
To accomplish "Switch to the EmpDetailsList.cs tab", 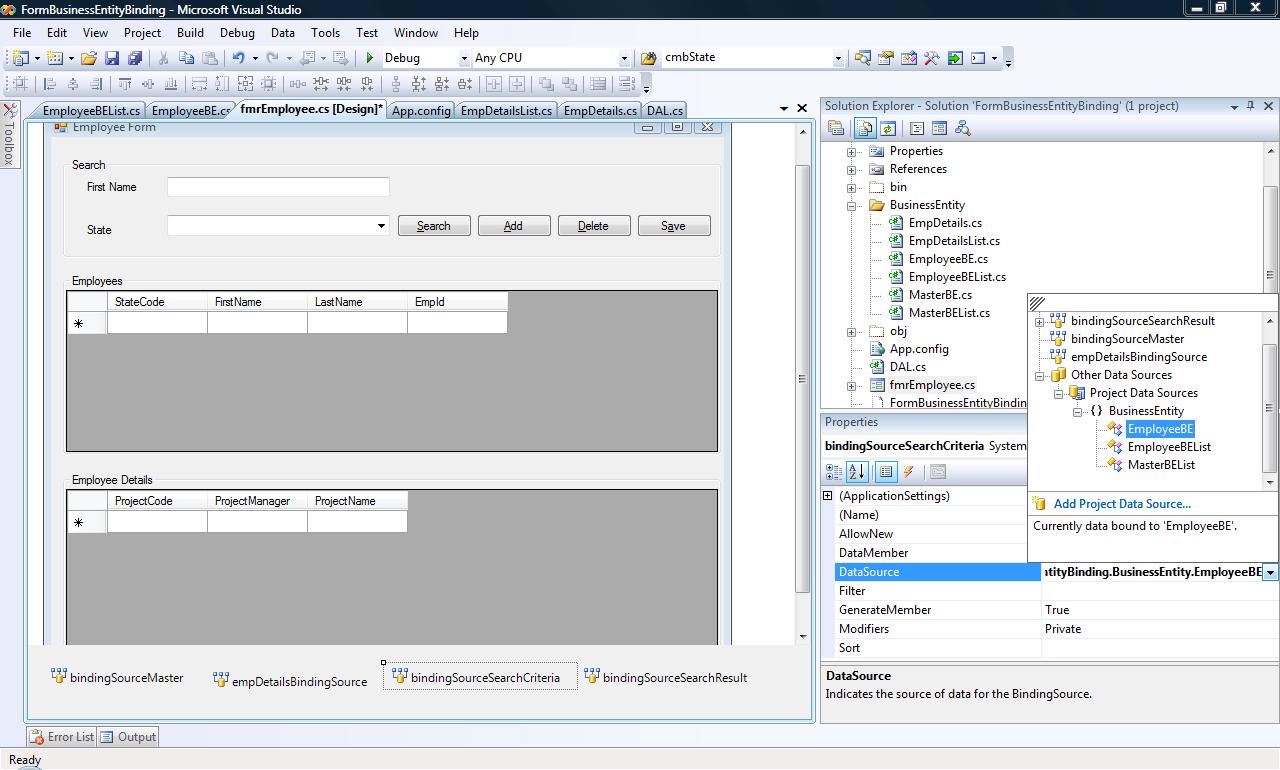I will click(506, 110).
